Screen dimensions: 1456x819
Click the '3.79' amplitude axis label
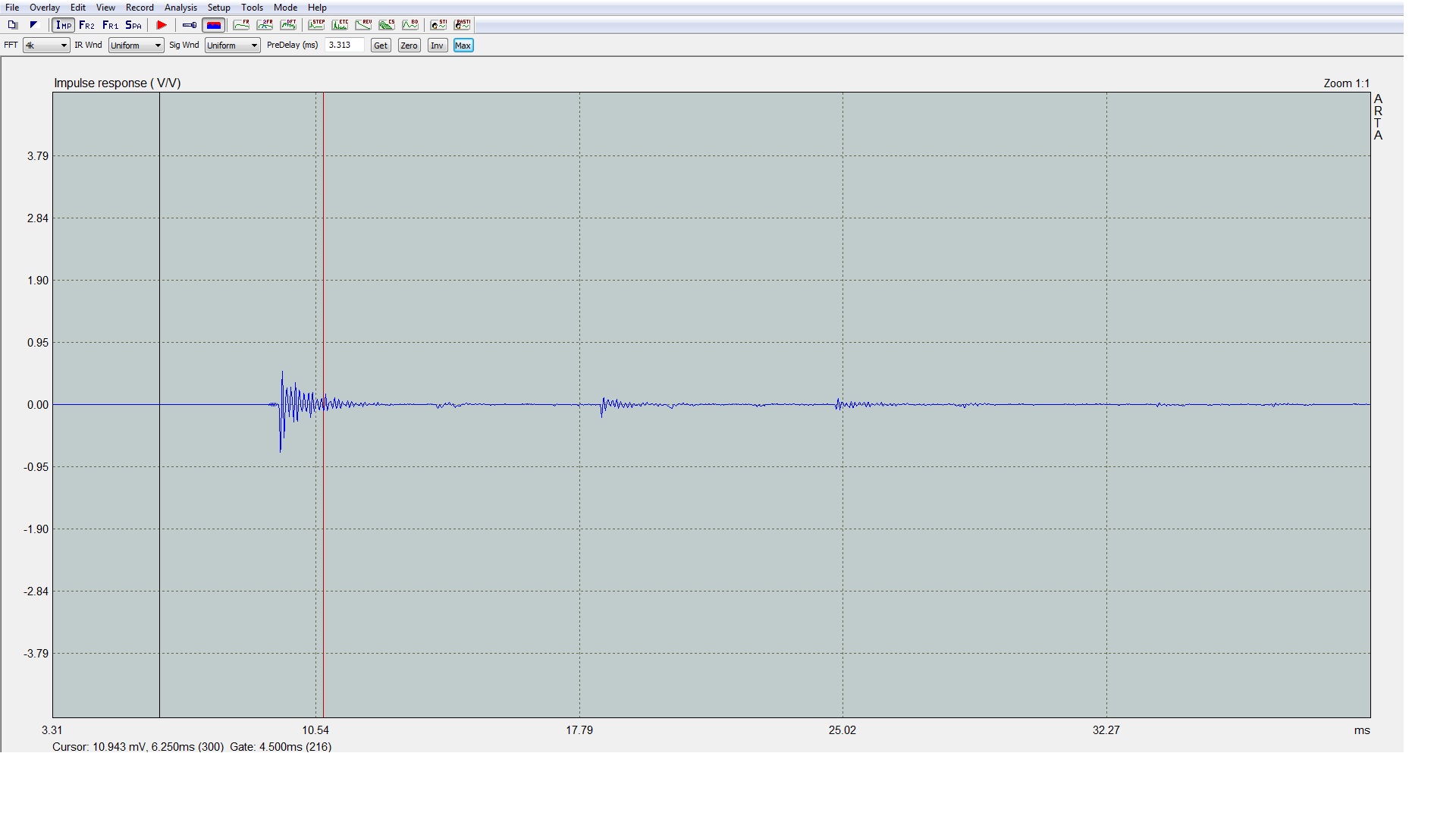[x=38, y=156]
